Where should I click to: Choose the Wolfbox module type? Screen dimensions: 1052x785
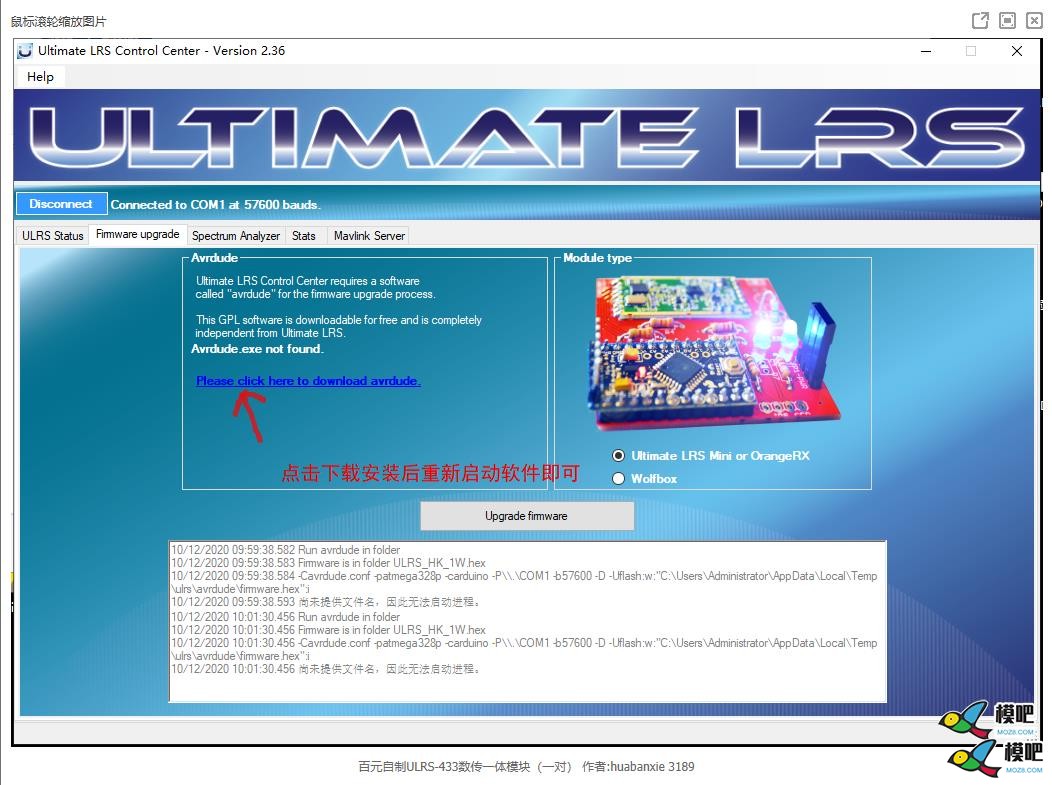click(644, 478)
